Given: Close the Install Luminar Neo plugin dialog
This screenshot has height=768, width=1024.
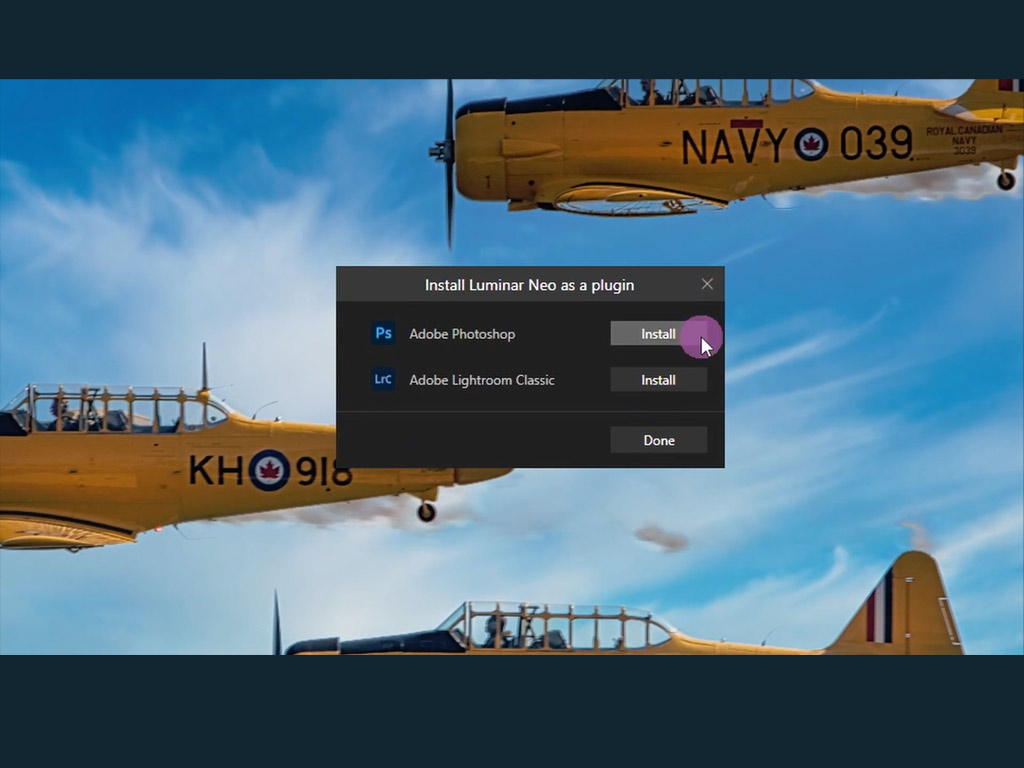Looking at the screenshot, I should [707, 284].
